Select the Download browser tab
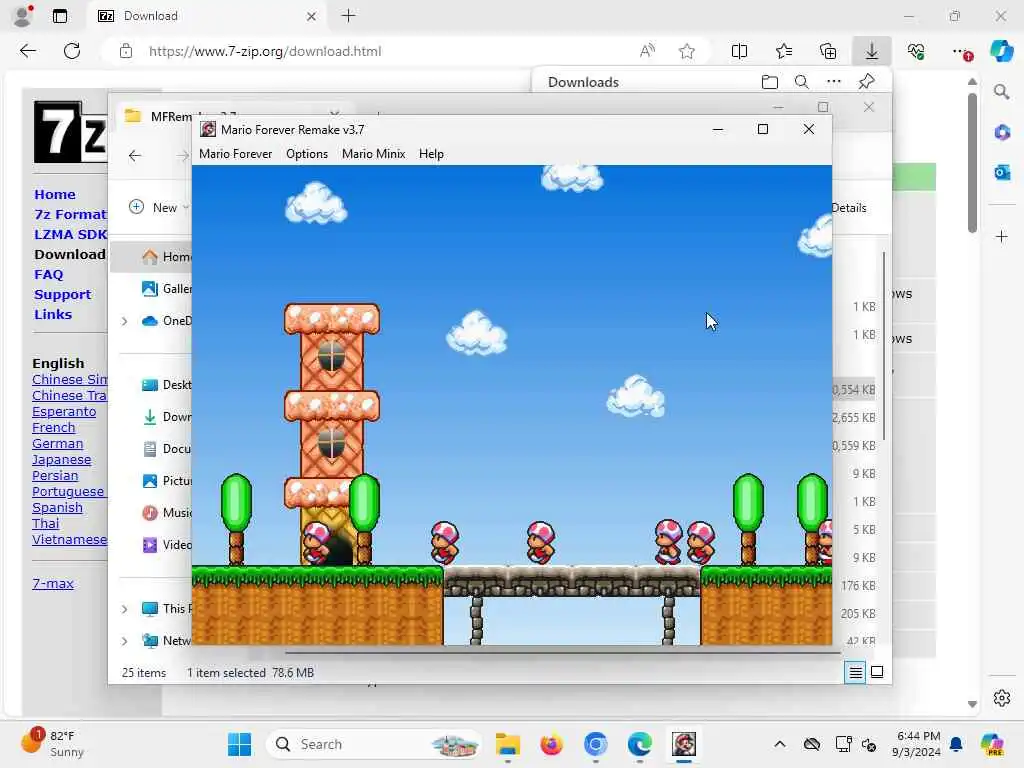 coord(208,16)
